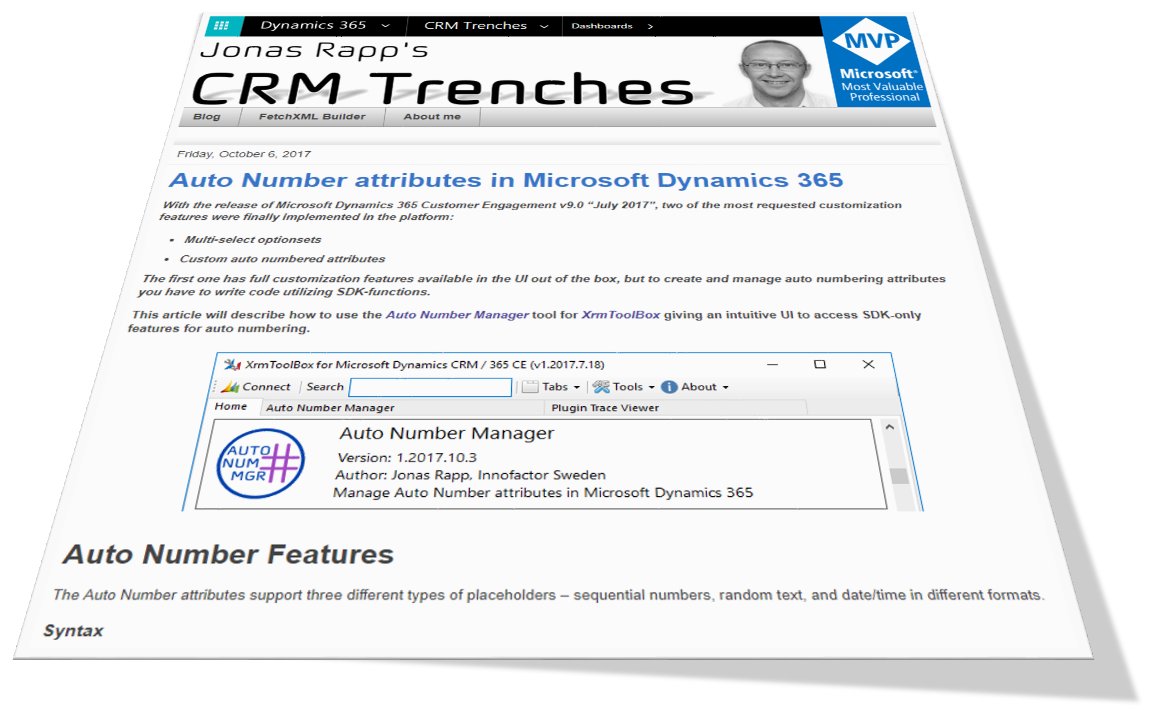
Task: Open the About dropdown menu
Action: 695,387
